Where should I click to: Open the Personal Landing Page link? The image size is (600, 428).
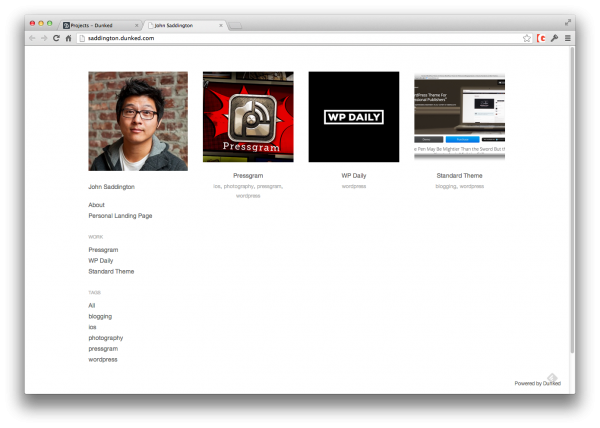[x=120, y=216]
